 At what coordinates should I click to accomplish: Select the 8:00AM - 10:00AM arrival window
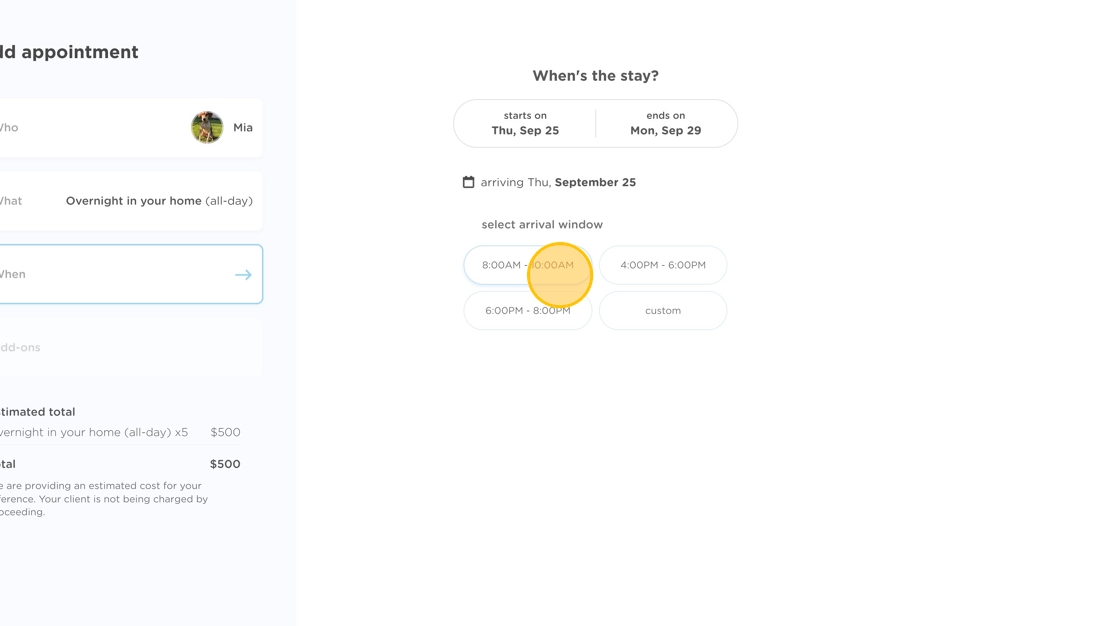pyautogui.click(x=527, y=265)
